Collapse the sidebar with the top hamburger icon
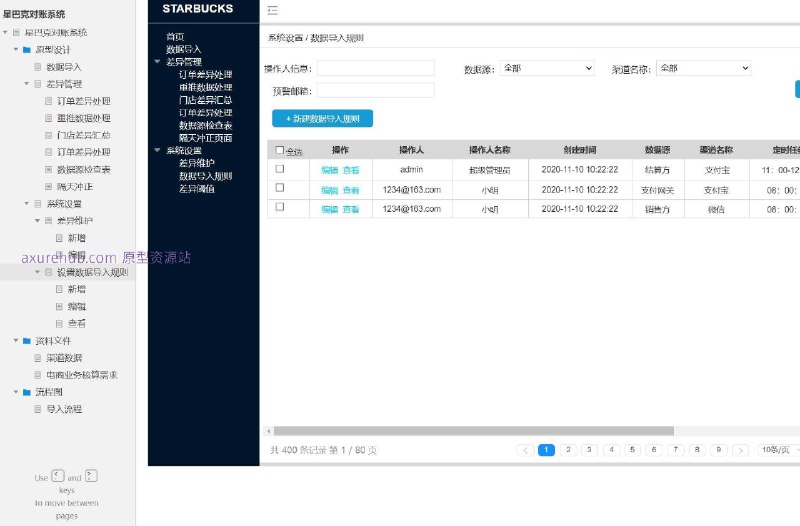This screenshot has height=526, width=800. tap(272, 10)
